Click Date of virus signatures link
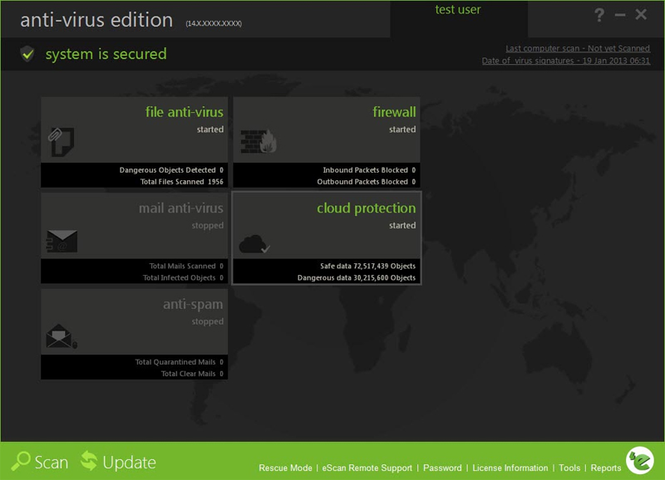 [566, 61]
